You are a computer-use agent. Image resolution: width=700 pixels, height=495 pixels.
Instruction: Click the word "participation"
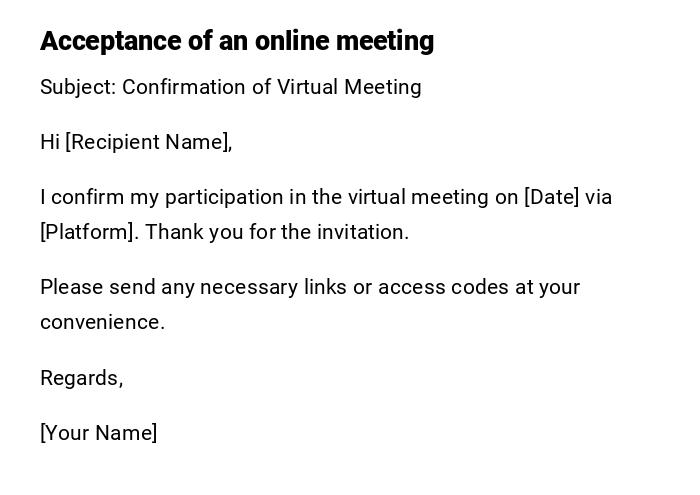(225, 197)
